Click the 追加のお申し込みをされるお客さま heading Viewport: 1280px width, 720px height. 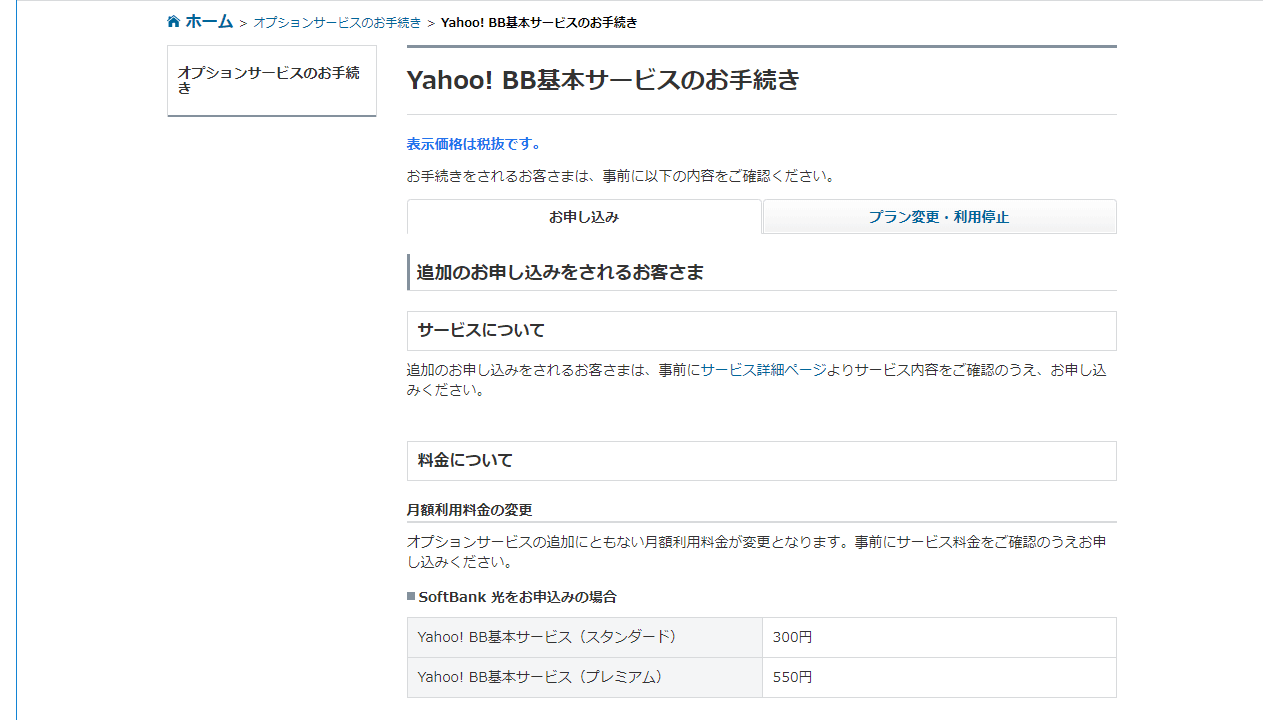coord(560,272)
